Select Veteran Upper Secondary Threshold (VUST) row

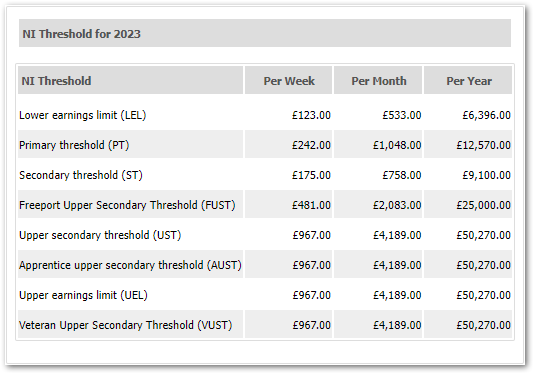265,325
